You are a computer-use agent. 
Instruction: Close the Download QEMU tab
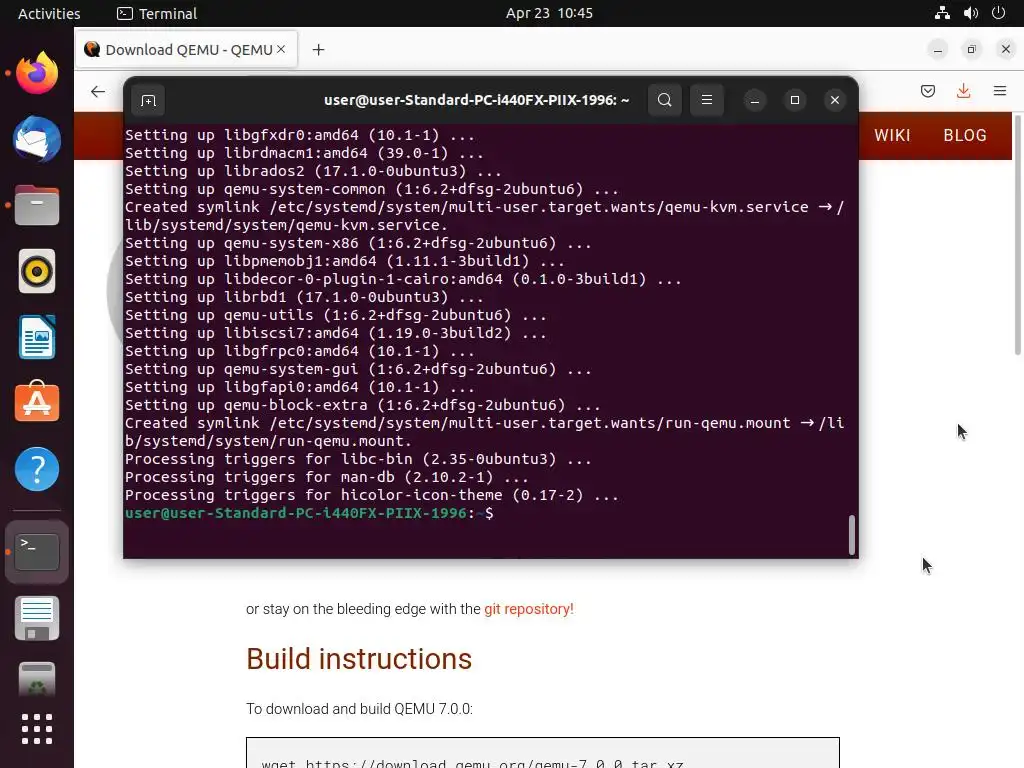(x=281, y=49)
